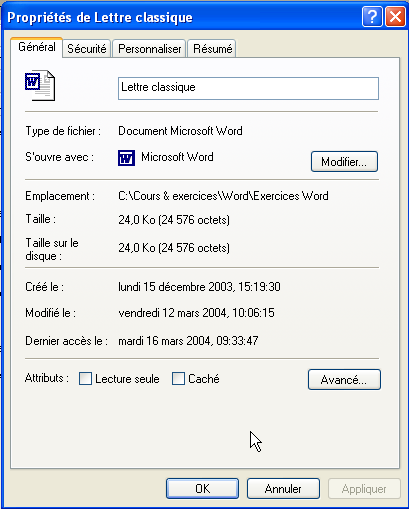
Task: Click the Document Microsoft Word type text
Action: (x=180, y=131)
